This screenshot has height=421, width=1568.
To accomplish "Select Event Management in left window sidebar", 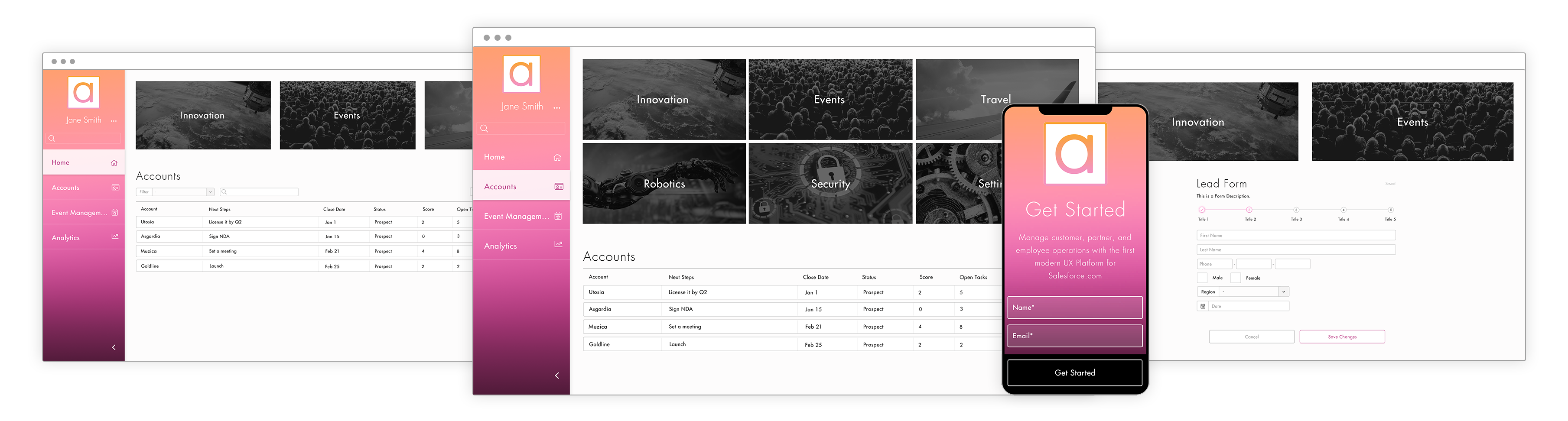I will (x=84, y=212).
